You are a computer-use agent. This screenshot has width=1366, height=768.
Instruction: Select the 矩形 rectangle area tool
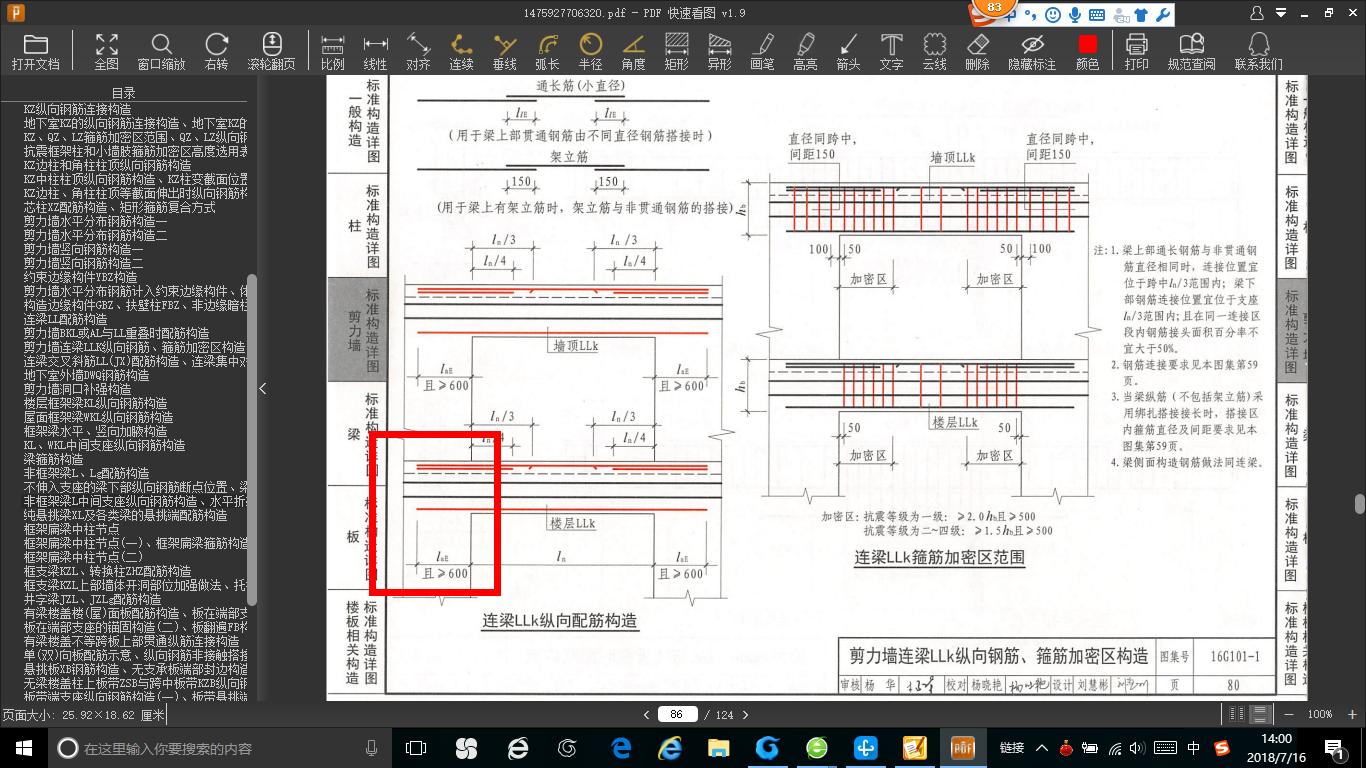pyautogui.click(x=677, y=51)
